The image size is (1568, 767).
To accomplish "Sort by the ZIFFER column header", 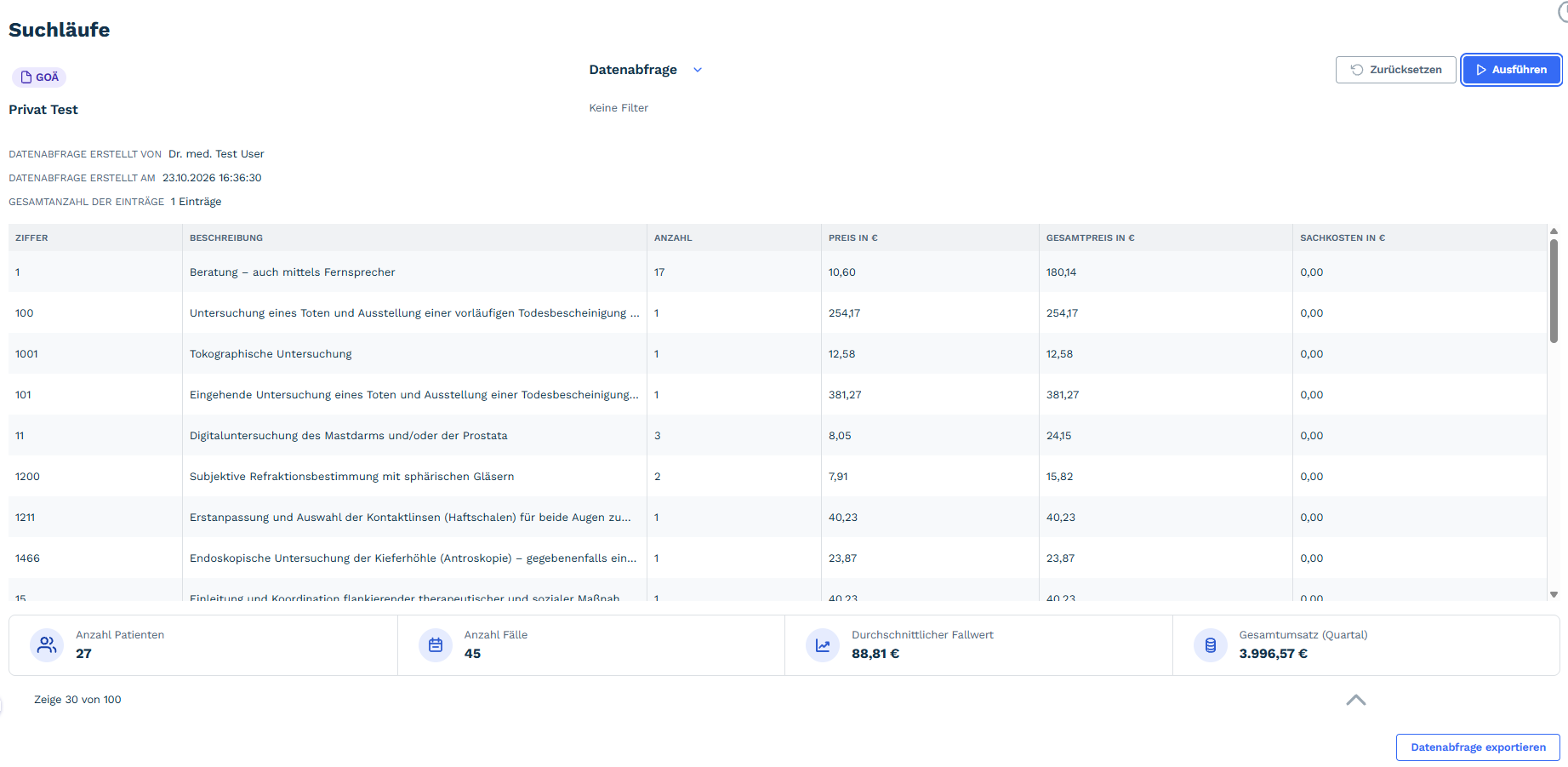I will 31,238.
